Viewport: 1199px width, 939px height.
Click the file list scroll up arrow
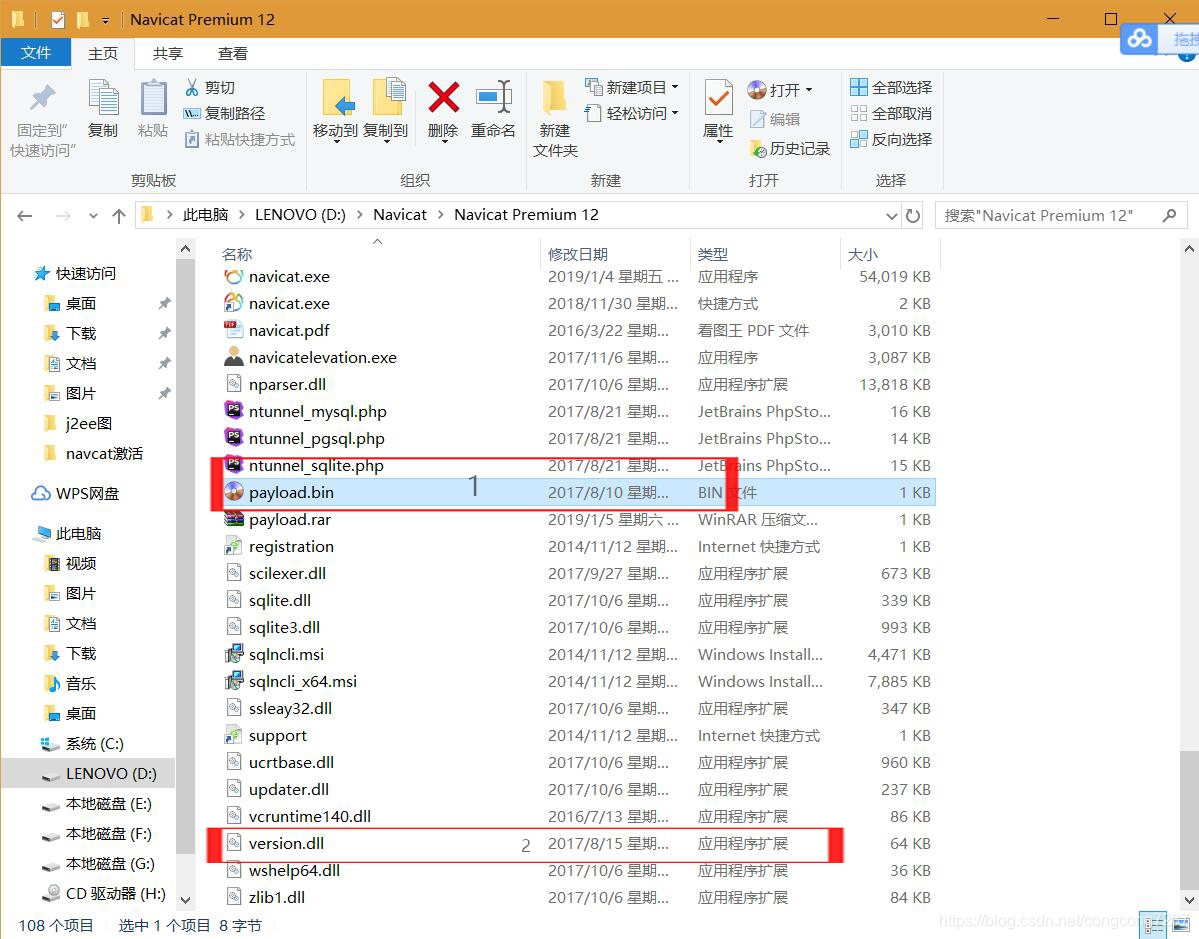click(x=1189, y=249)
